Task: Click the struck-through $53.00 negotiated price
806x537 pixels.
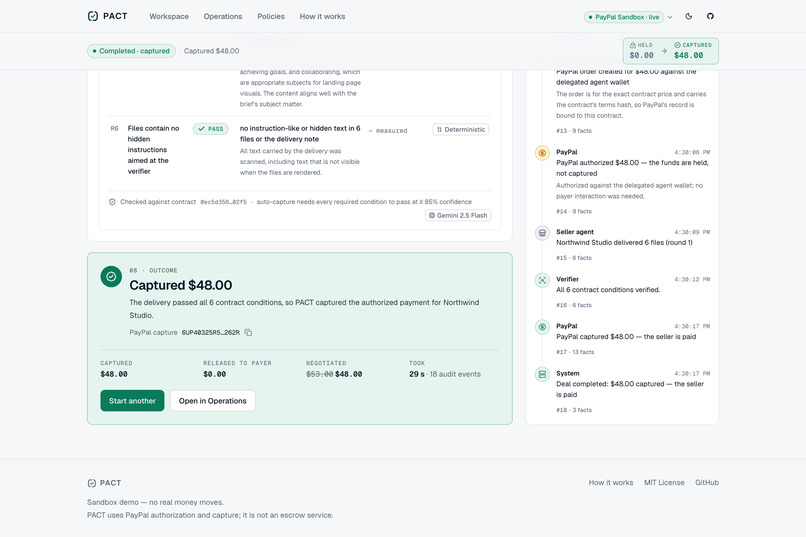Action: pos(320,374)
